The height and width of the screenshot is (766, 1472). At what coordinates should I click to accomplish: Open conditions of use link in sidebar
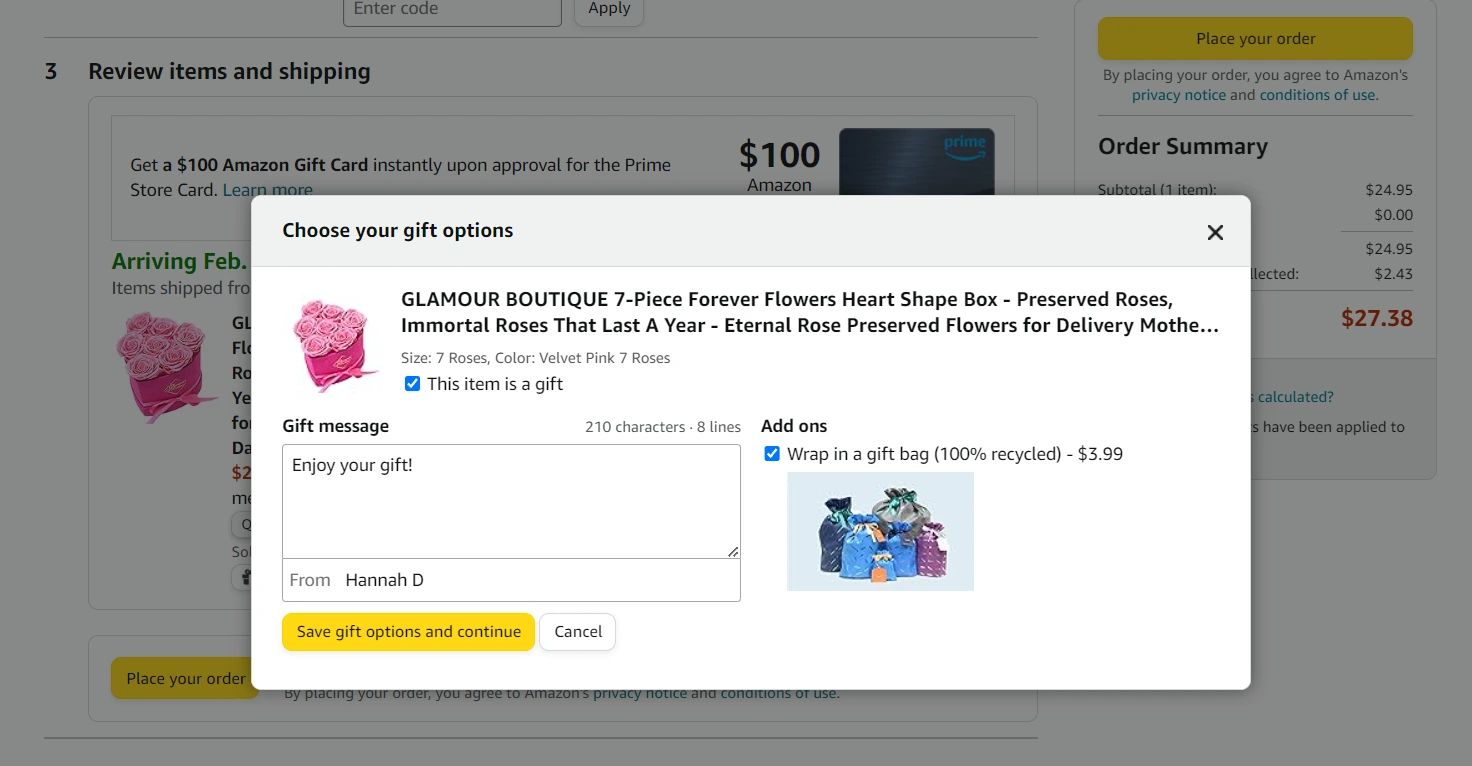pyautogui.click(x=1318, y=95)
